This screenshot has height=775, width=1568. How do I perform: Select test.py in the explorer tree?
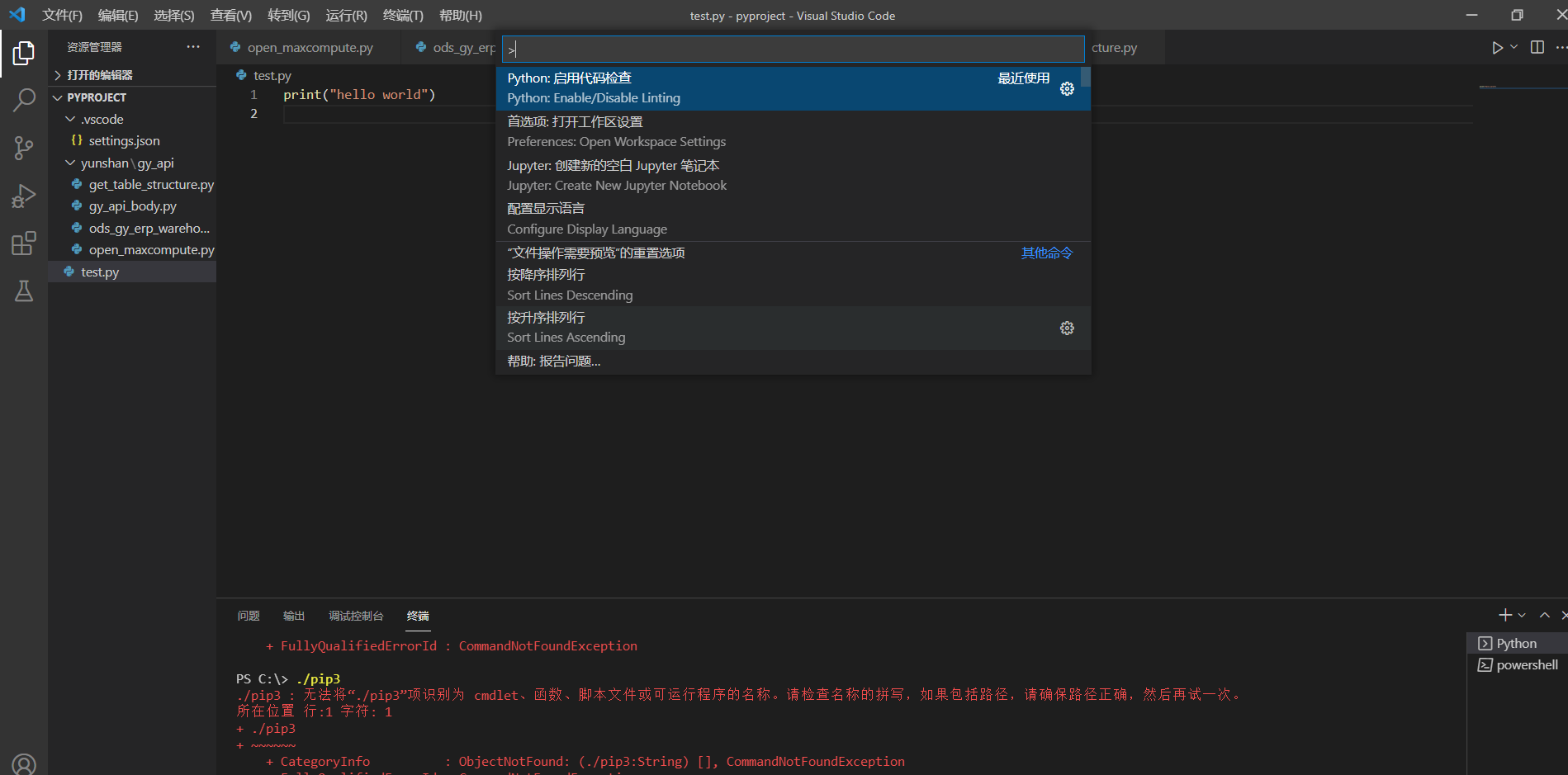tap(132, 272)
